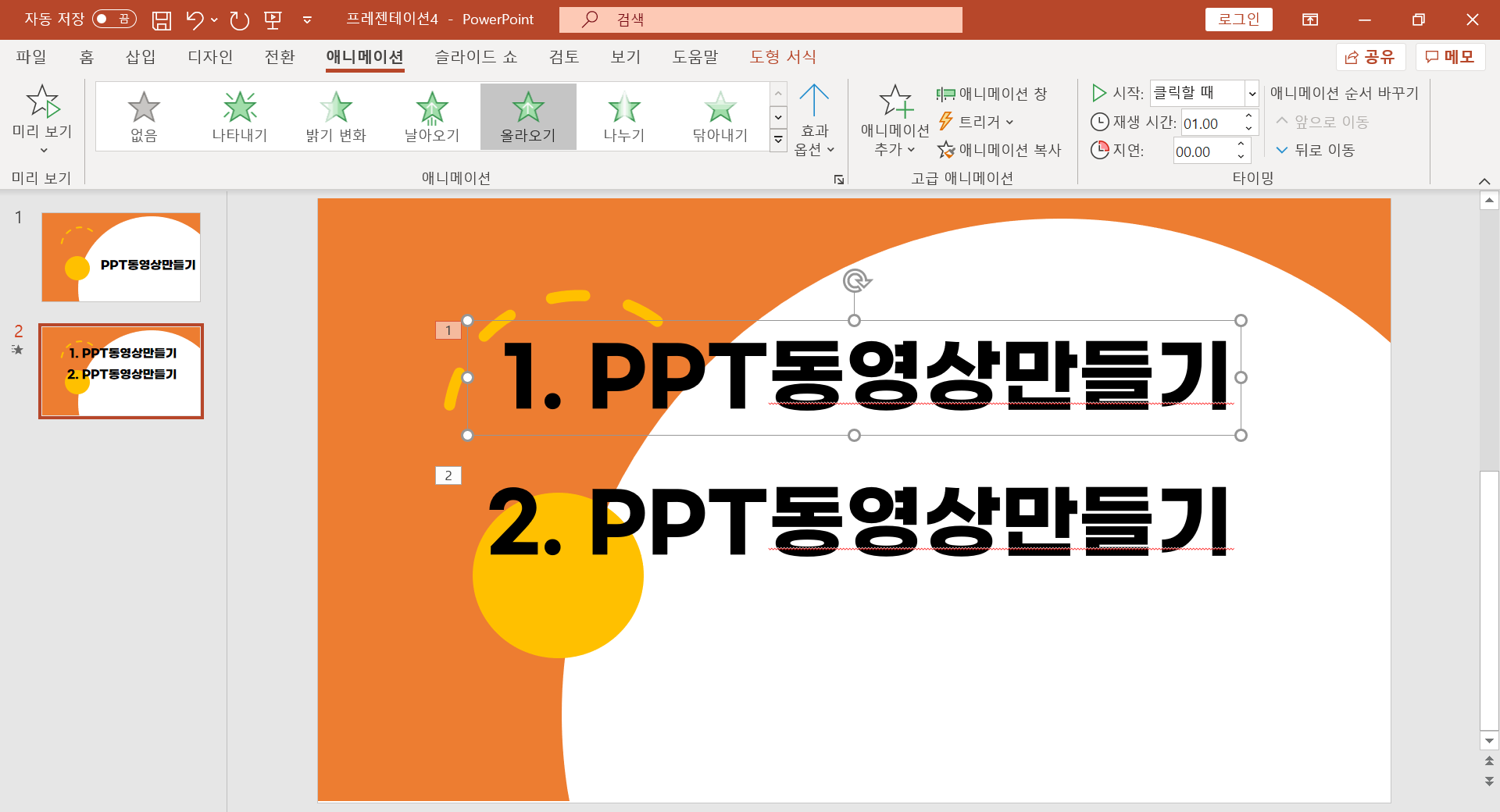Open the 시작 start timing combo box

pos(1204,93)
